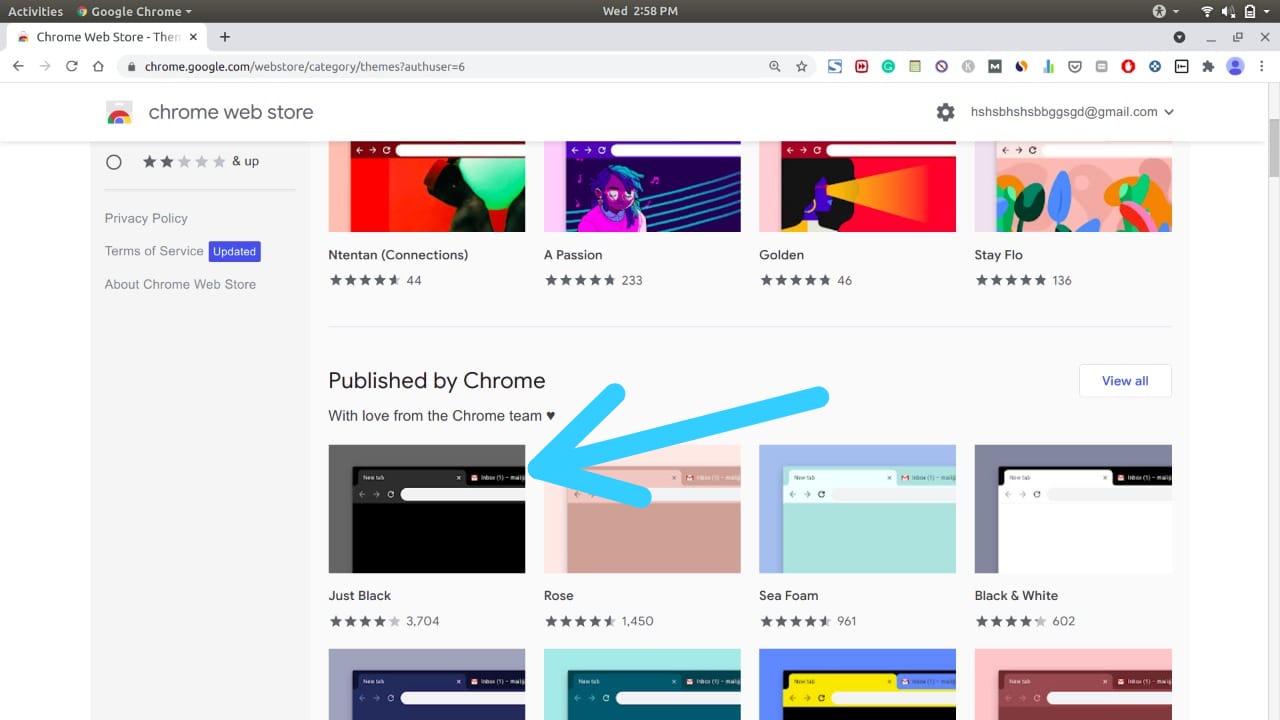1280x720 pixels.
Task: Click the black boxed-arrow extension icon
Action: (1181, 66)
